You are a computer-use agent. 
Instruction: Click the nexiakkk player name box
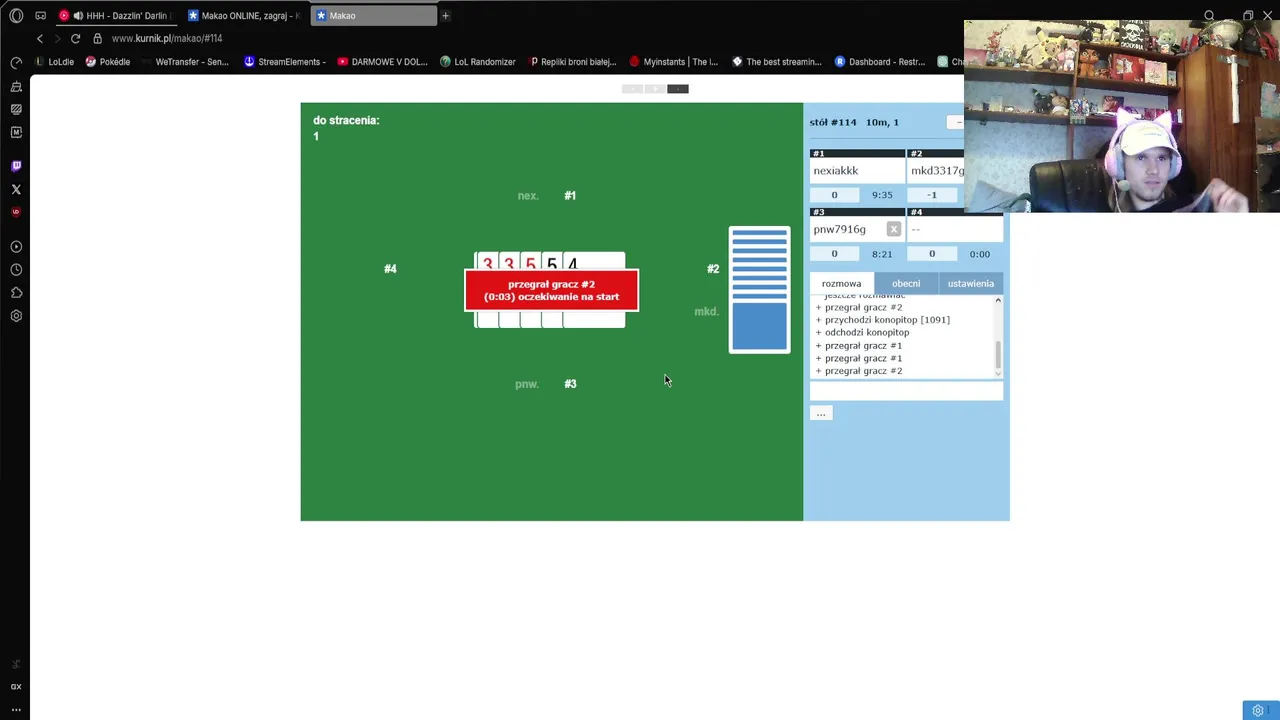click(857, 171)
